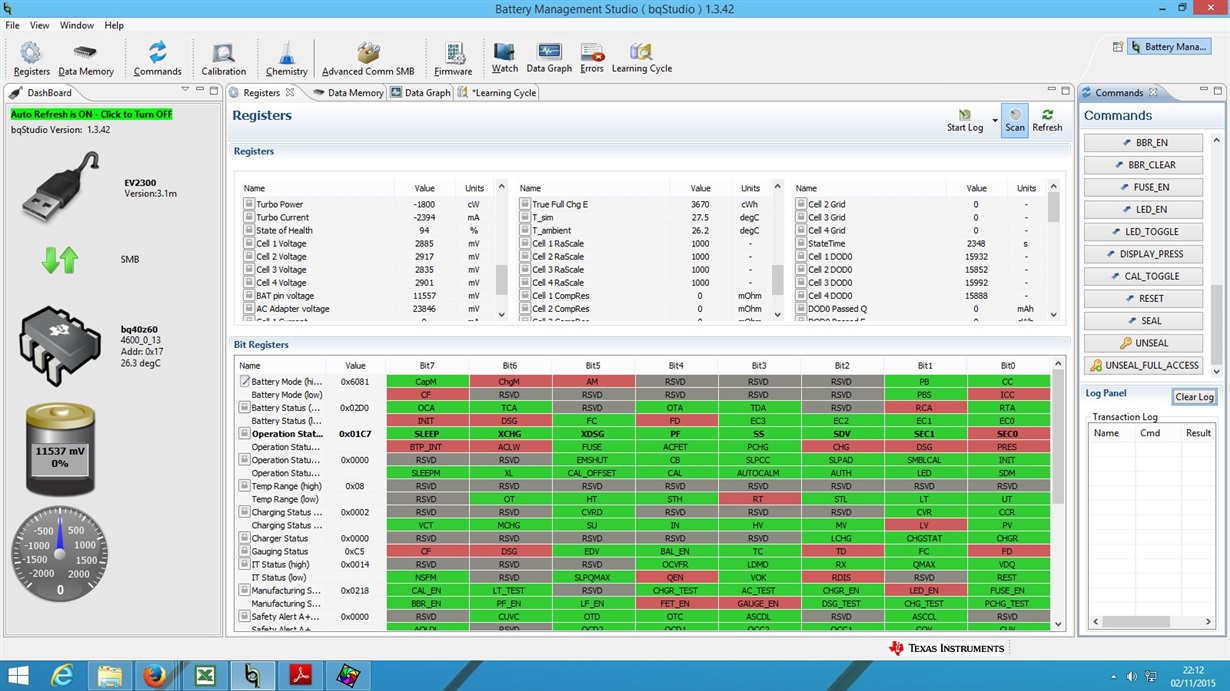The image size is (1230, 691).
Task: Click down arrow of Commands list scrollbar
Action: (1217, 370)
